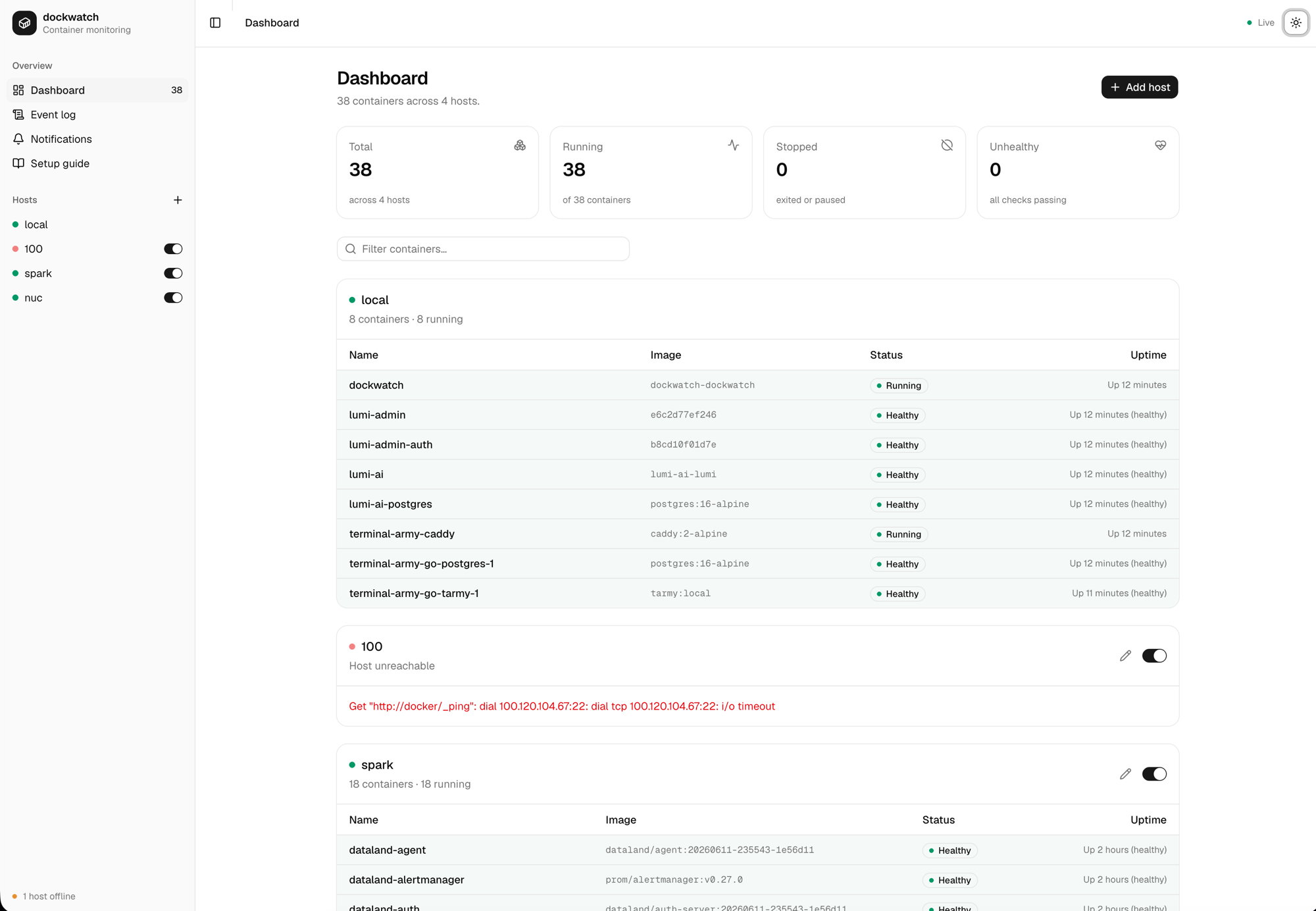Open the Setup guide page
The height and width of the screenshot is (911, 1316).
97,163
